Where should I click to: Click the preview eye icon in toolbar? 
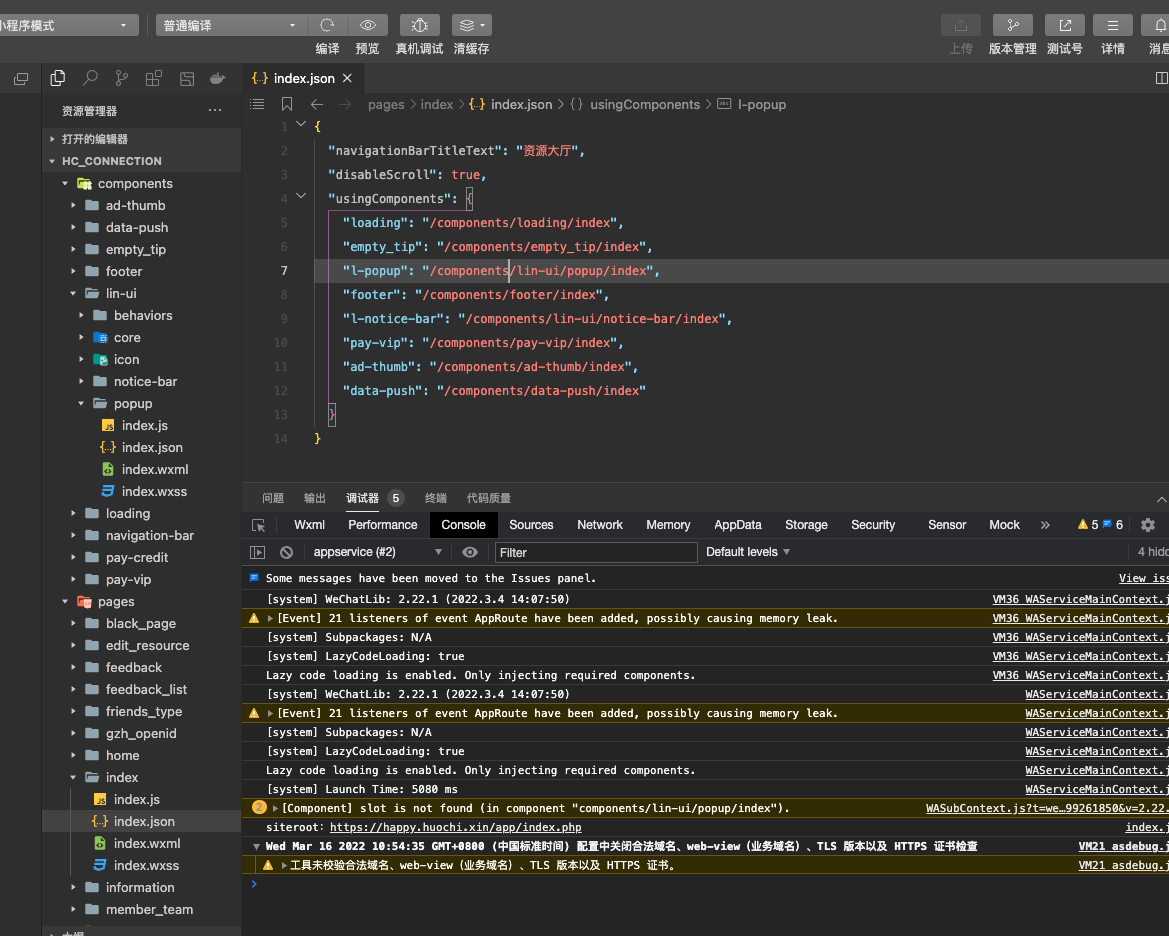click(x=368, y=25)
